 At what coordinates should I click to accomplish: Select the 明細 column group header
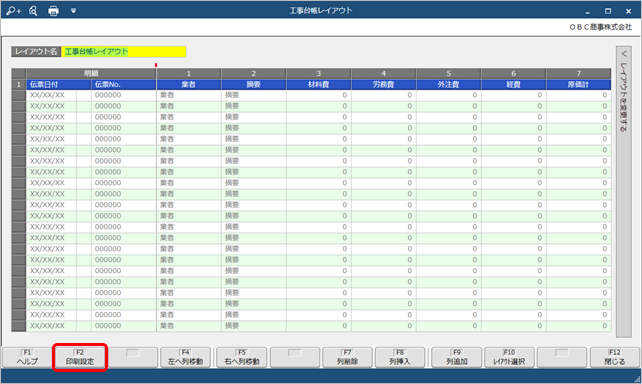coord(91,74)
